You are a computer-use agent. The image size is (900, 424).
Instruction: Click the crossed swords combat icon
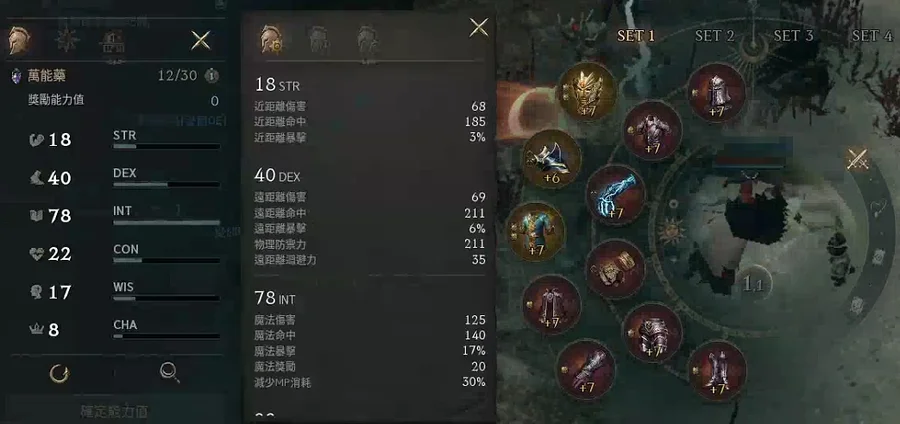858,158
